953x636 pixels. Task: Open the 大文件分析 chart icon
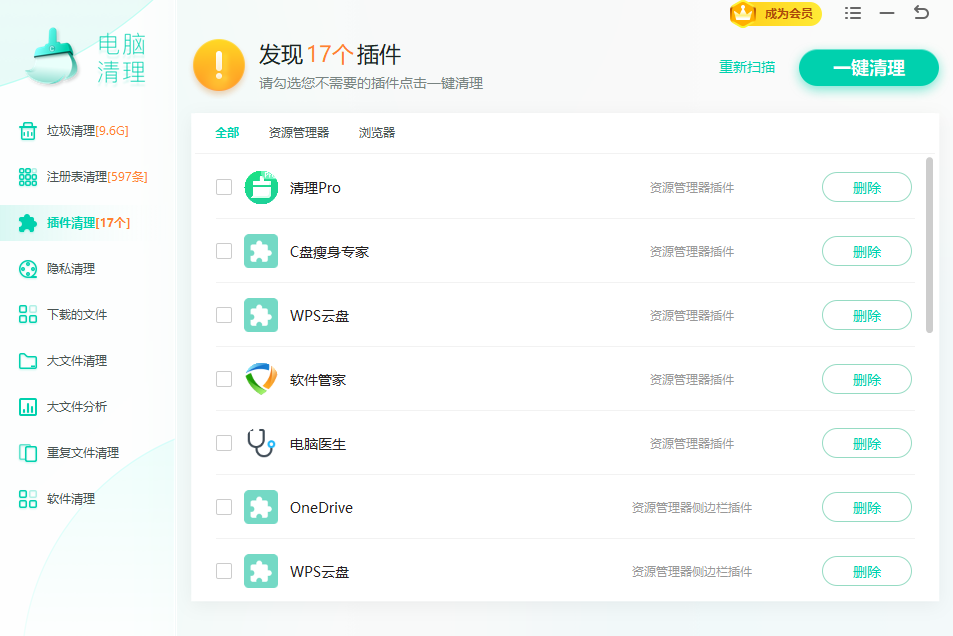pyautogui.click(x=28, y=407)
